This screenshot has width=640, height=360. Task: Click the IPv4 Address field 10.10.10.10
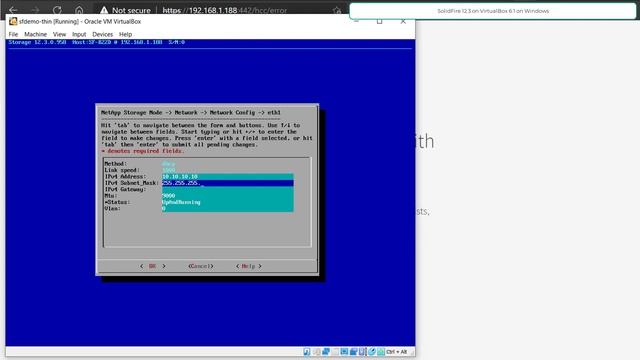[227, 176]
